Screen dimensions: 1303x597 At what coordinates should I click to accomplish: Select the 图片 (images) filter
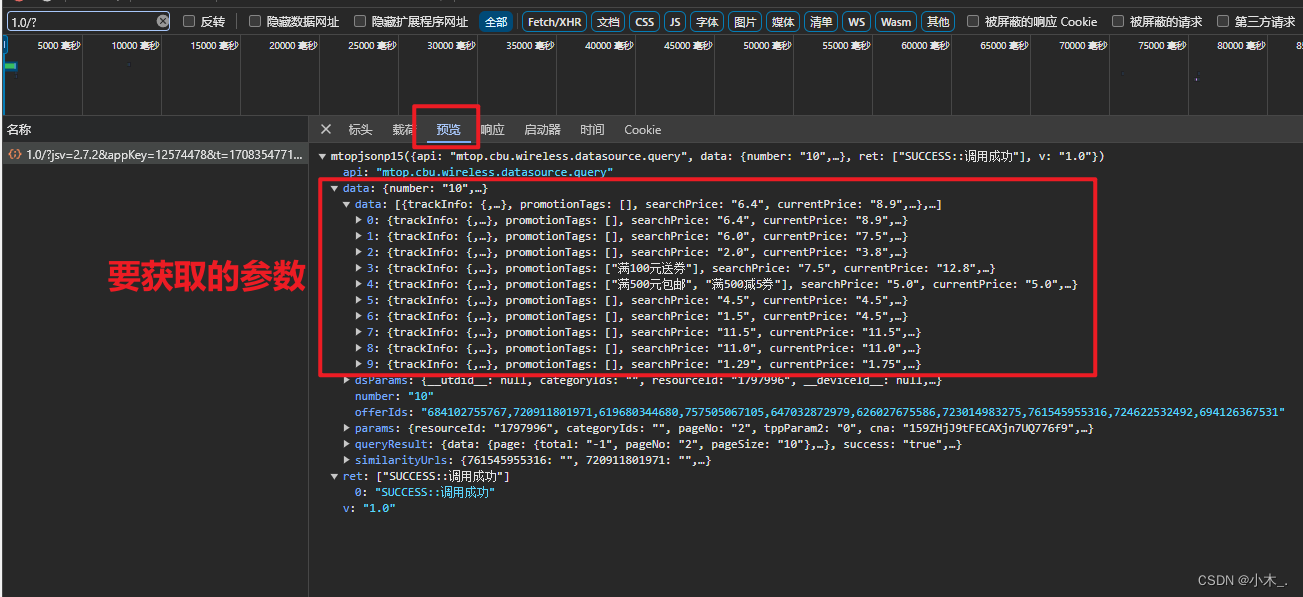pos(745,20)
